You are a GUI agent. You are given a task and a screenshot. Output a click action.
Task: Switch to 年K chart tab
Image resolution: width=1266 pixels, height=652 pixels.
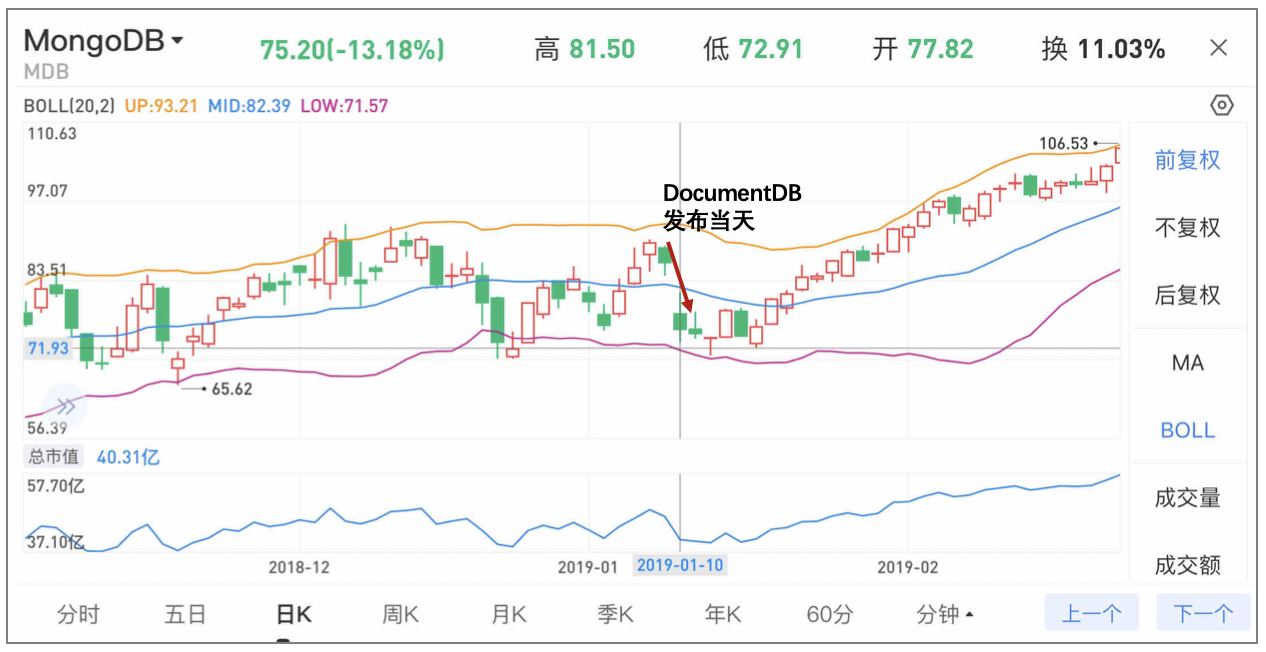coord(723,614)
